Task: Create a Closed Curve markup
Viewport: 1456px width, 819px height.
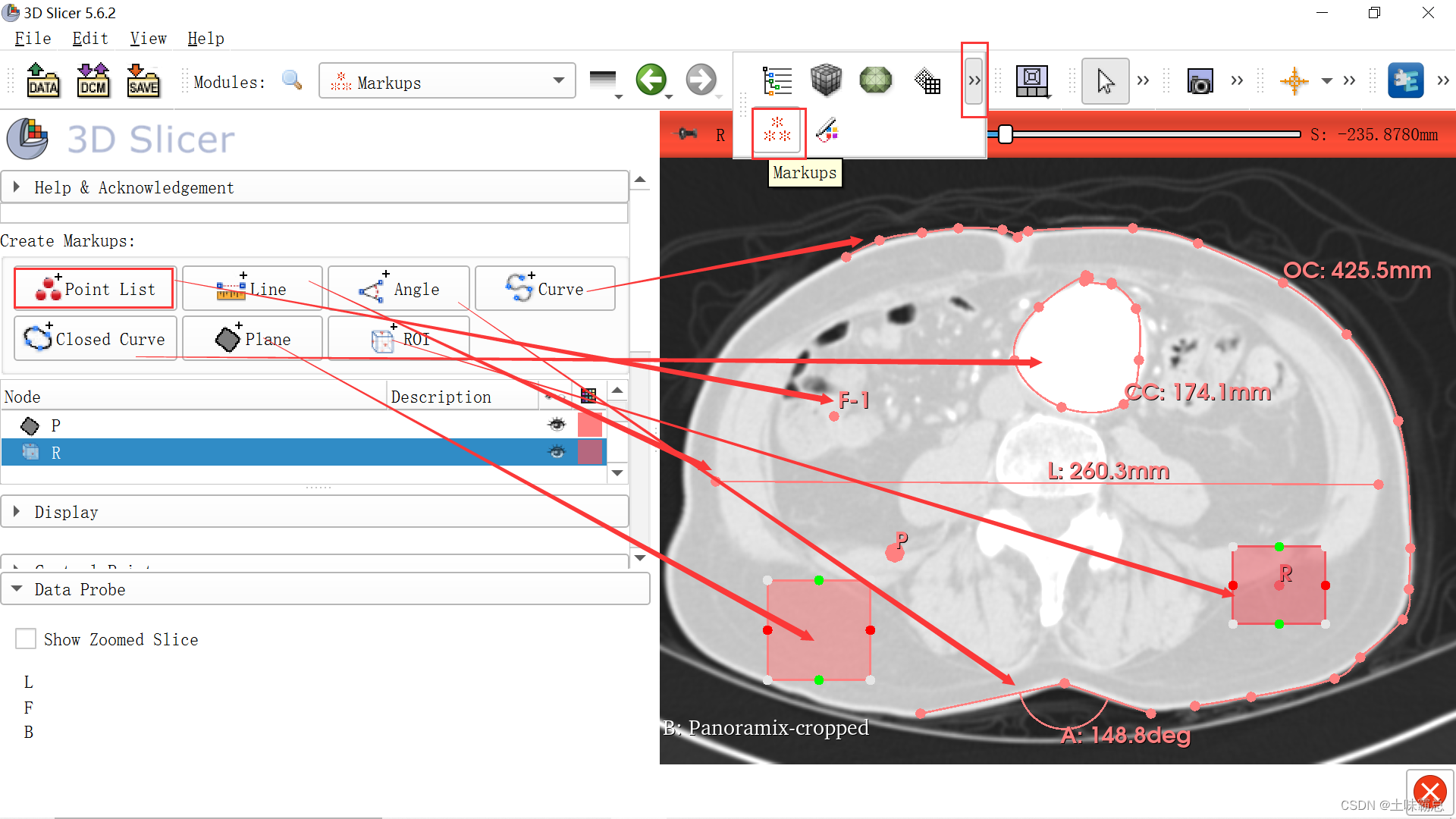Action: tap(95, 338)
